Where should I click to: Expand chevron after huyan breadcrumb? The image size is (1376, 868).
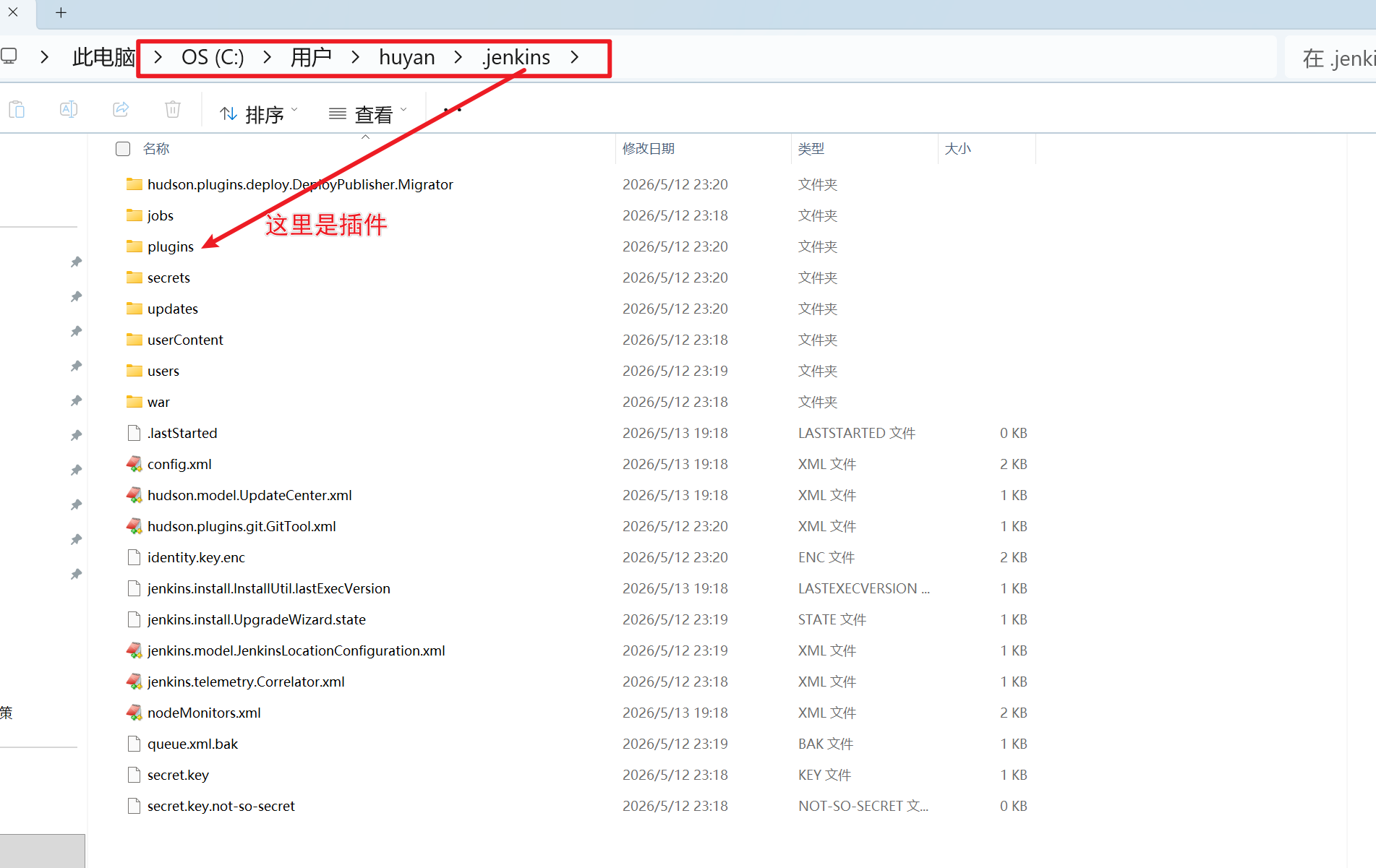(458, 57)
